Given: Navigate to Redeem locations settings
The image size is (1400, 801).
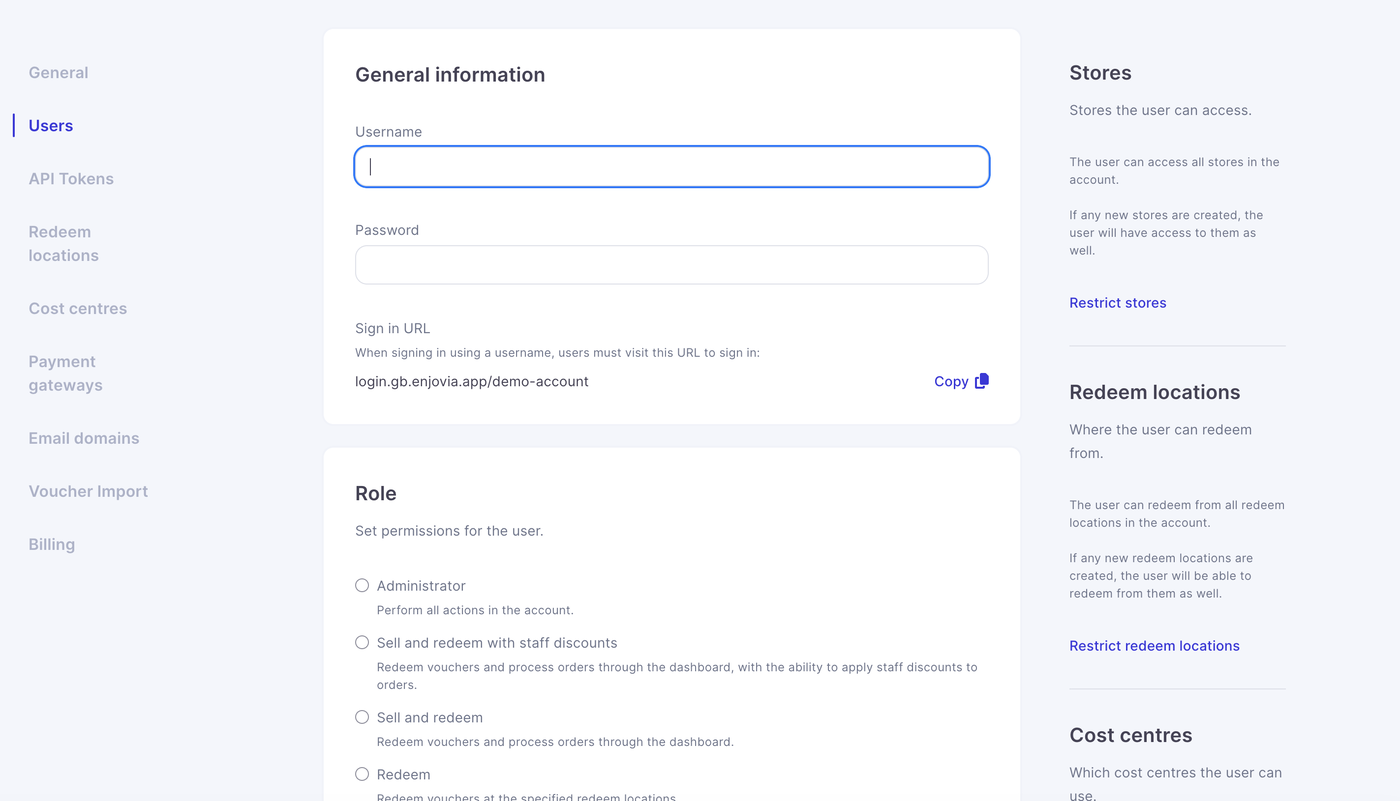Looking at the screenshot, I should [63, 244].
